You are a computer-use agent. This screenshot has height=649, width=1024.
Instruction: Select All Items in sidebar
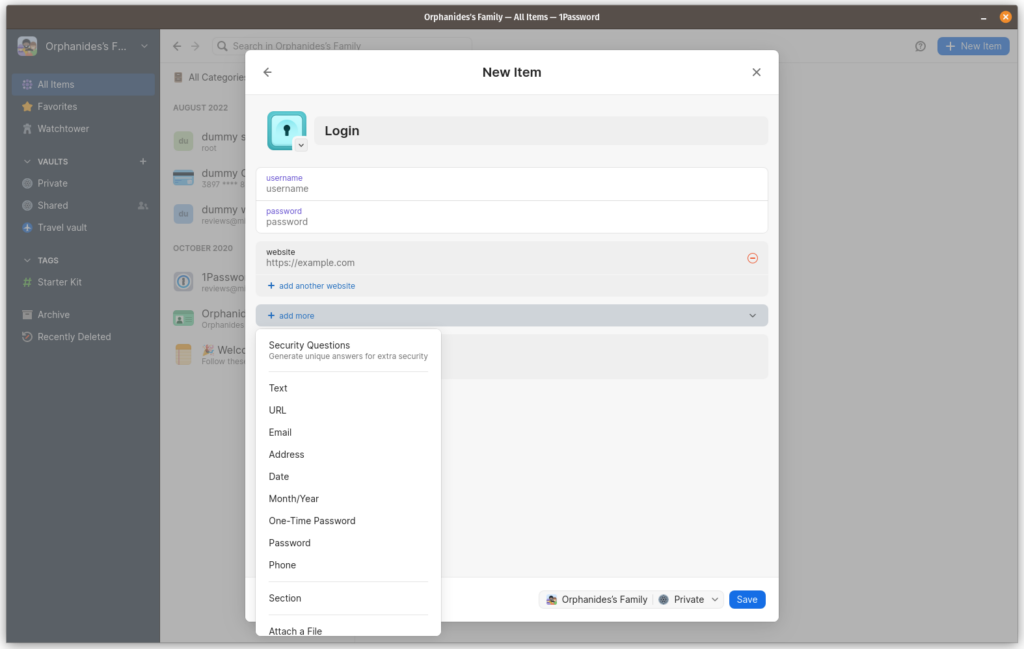click(84, 84)
